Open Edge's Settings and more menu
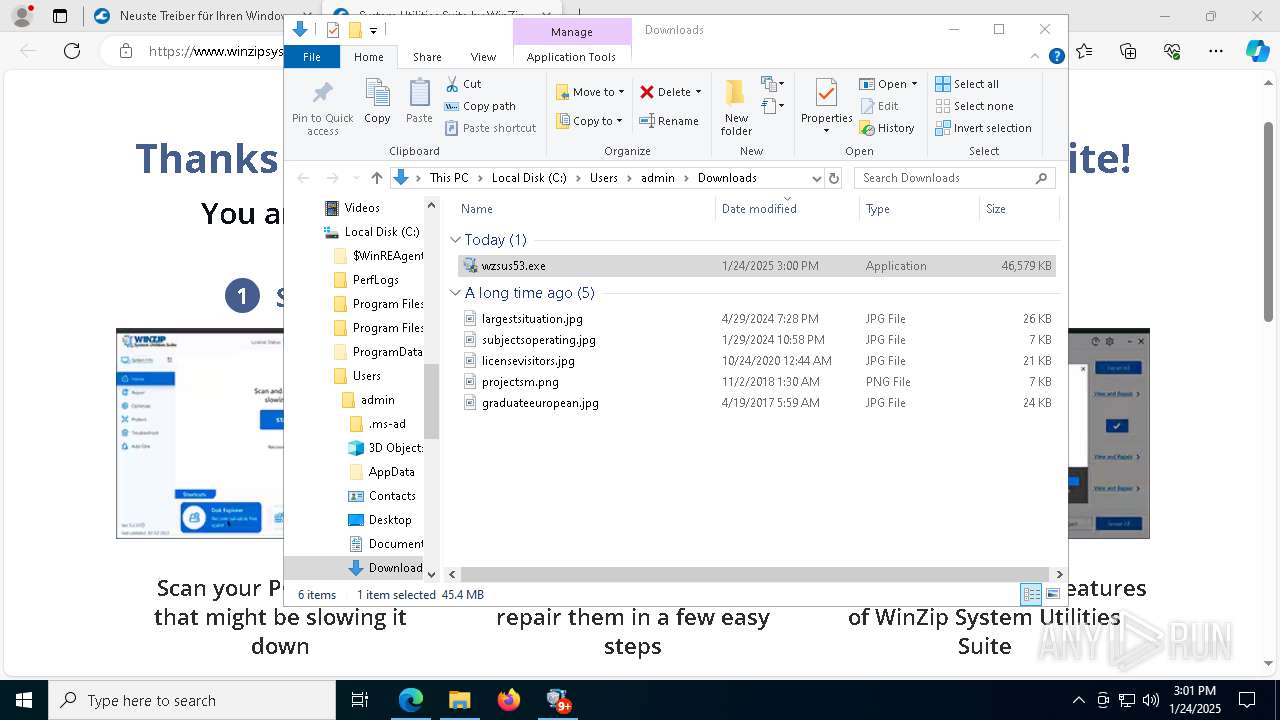 1216,51
